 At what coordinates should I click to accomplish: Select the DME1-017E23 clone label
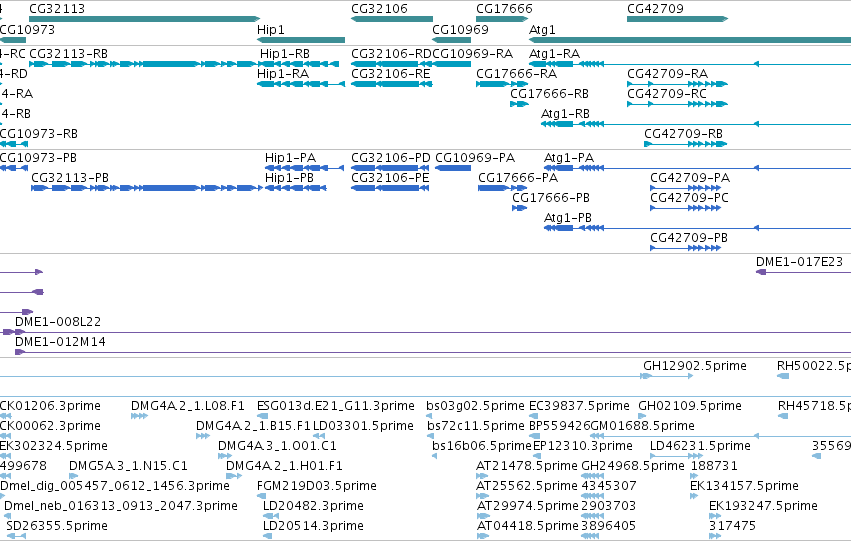(x=799, y=262)
